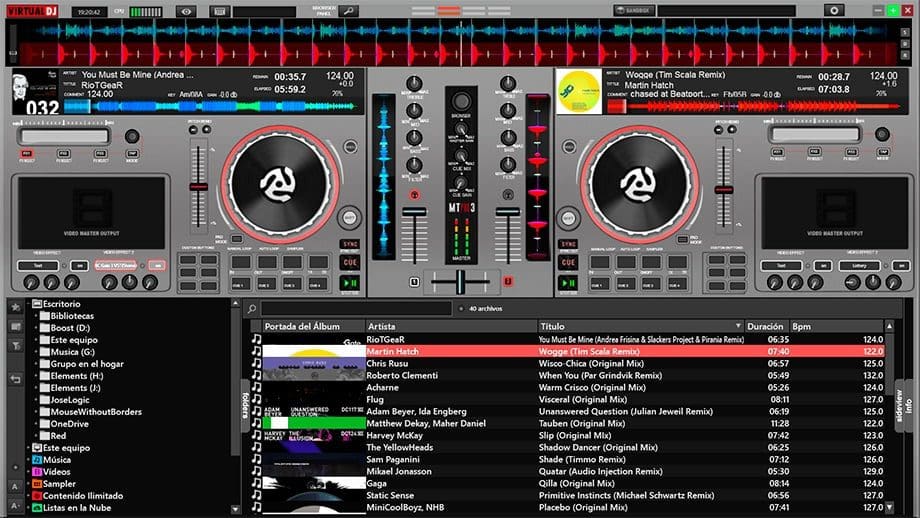Click the filter folder icon in browser sidebar
Screen dimensions: 920x518
point(15,346)
